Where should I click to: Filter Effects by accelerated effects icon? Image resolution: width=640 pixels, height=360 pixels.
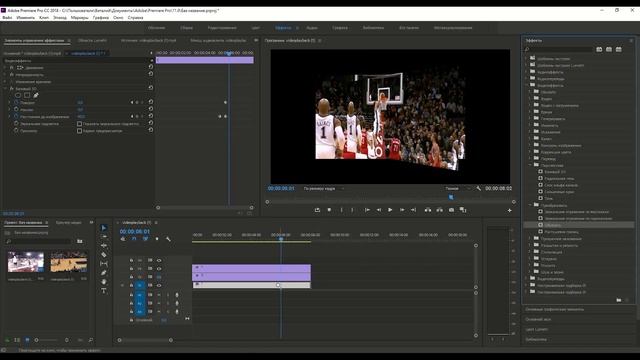(x=599, y=49)
